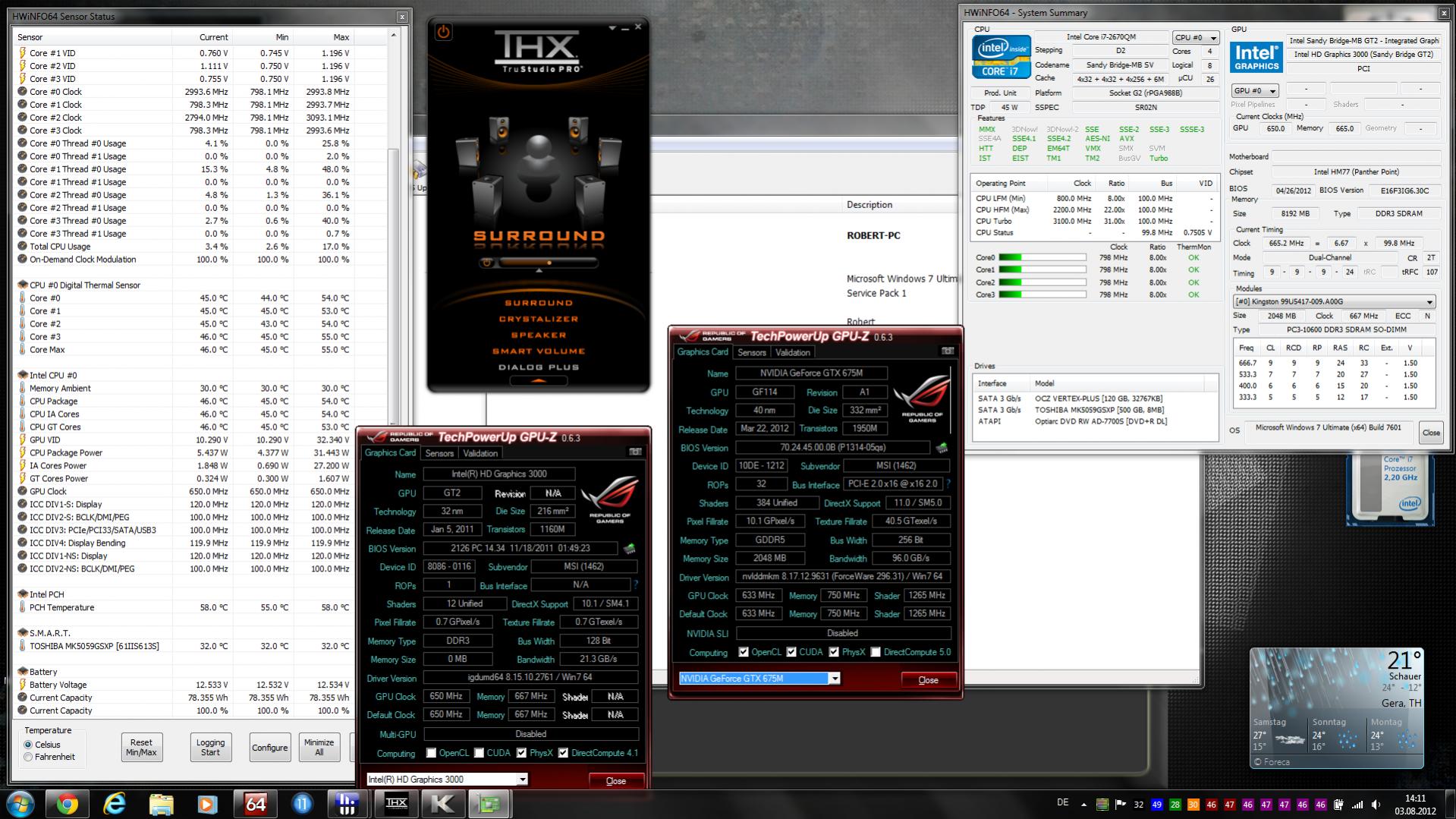The width and height of the screenshot is (1456, 819).
Task: Select the Celsius temperature option
Action: [x=28, y=745]
